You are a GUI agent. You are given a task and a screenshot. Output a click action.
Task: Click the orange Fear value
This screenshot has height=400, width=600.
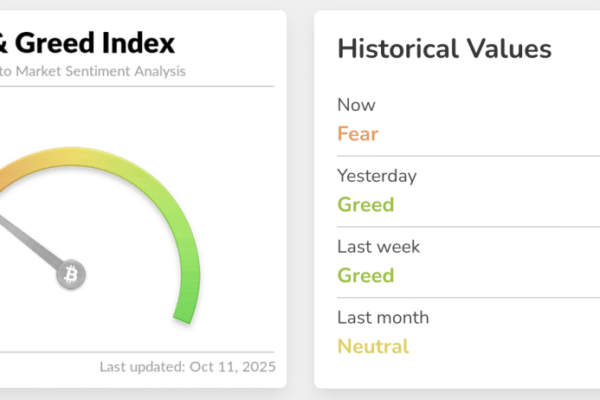point(358,133)
